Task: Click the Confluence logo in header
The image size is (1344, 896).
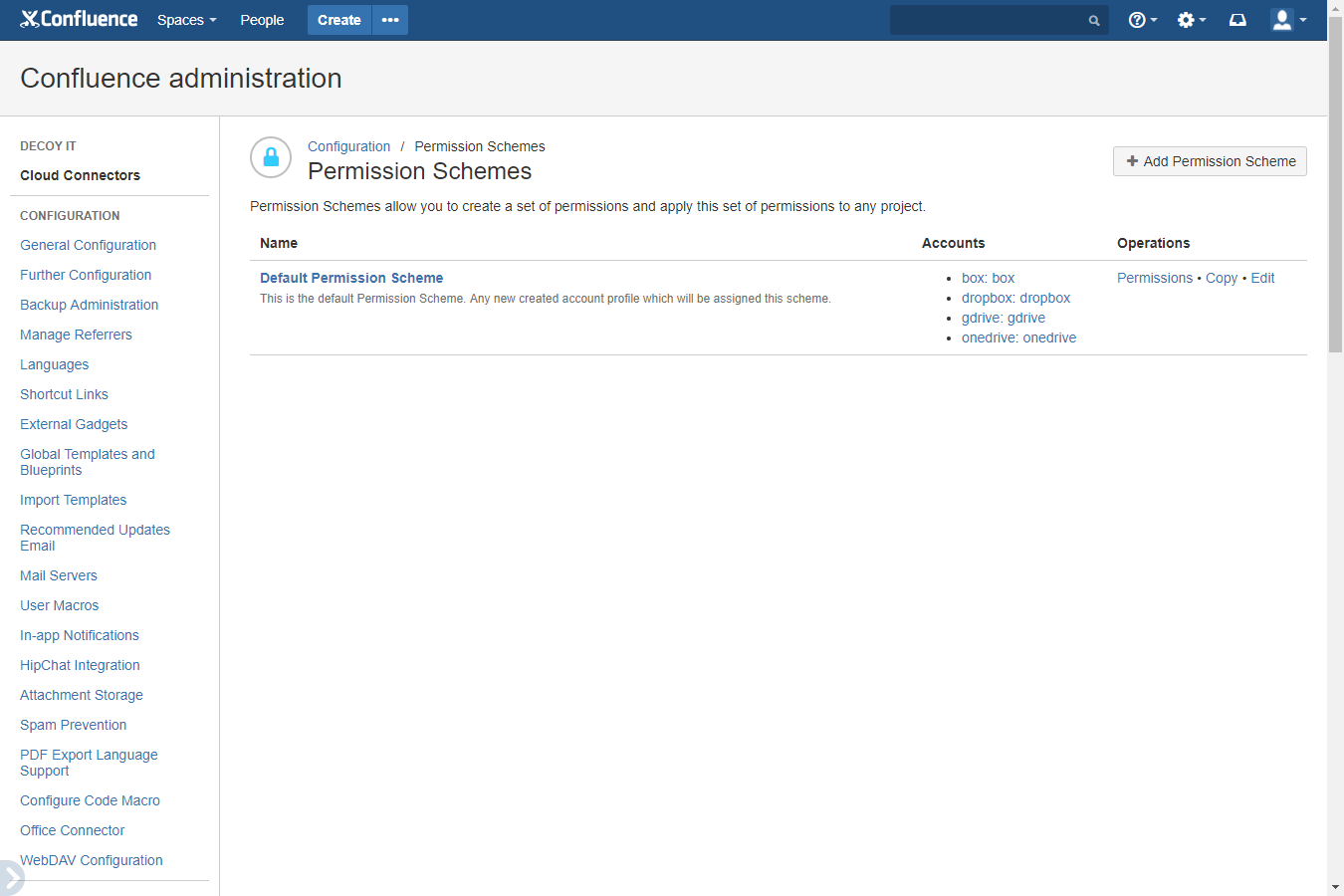Action: pyautogui.click(x=79, y=19)
